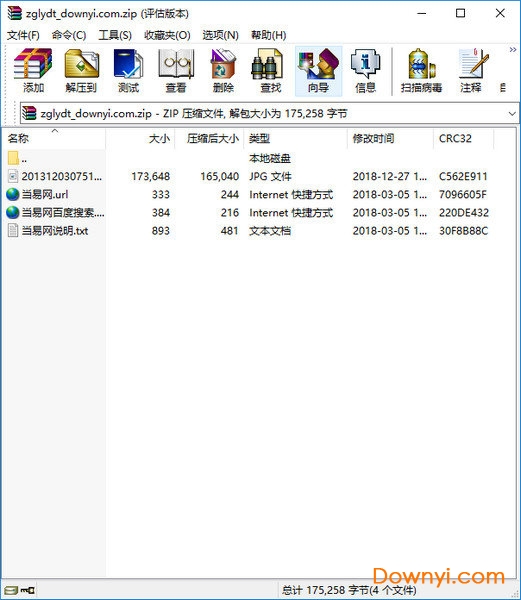Click the JPG 文件 type cell
The width and height of the screenshot is (521, 600).
pyautogui.click(x=270, y=176)
